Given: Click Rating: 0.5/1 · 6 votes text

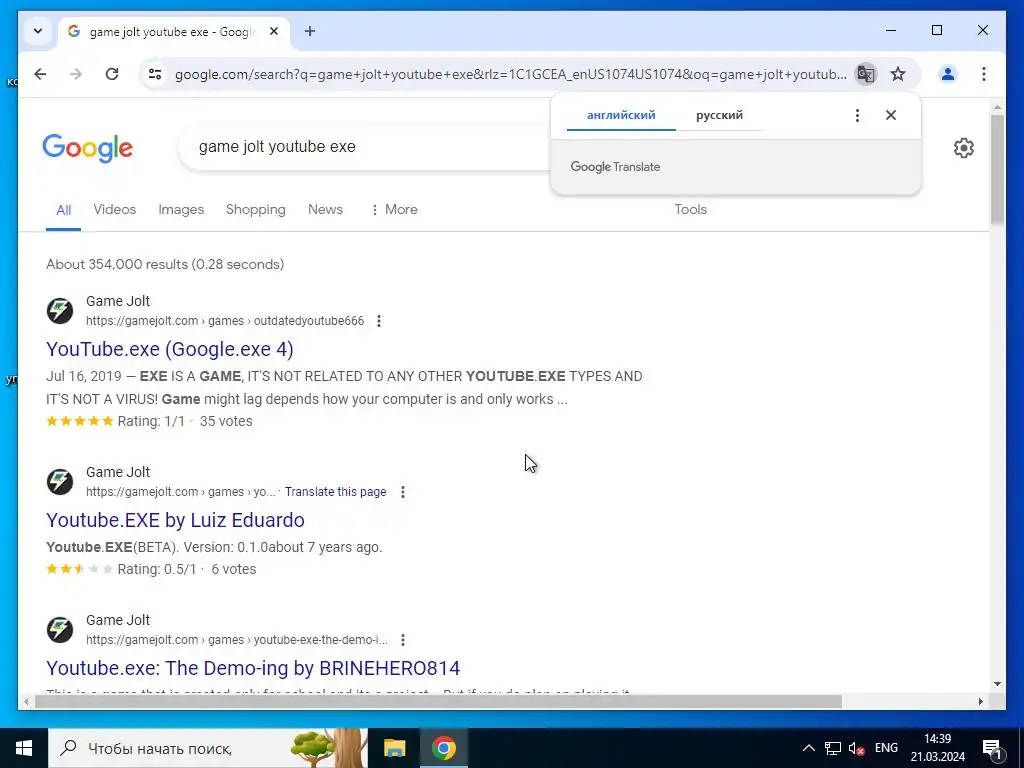Looking at the screenshot, I should (187, 569).
